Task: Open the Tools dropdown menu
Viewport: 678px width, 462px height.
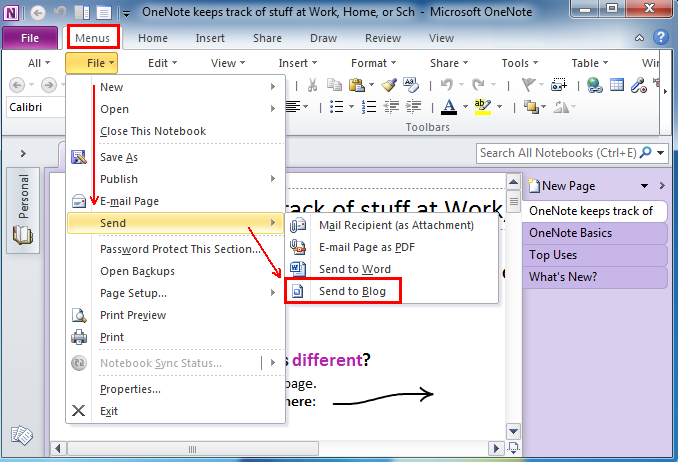Action: coord(520,63)
